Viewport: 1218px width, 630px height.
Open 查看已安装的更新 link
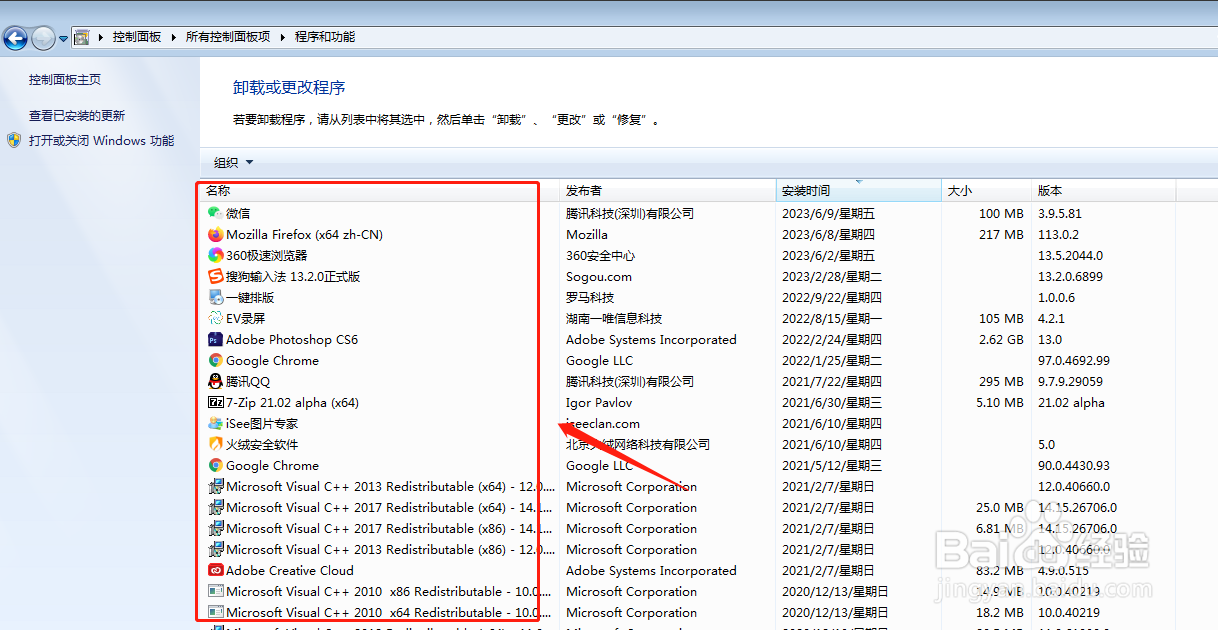[77, 116]
